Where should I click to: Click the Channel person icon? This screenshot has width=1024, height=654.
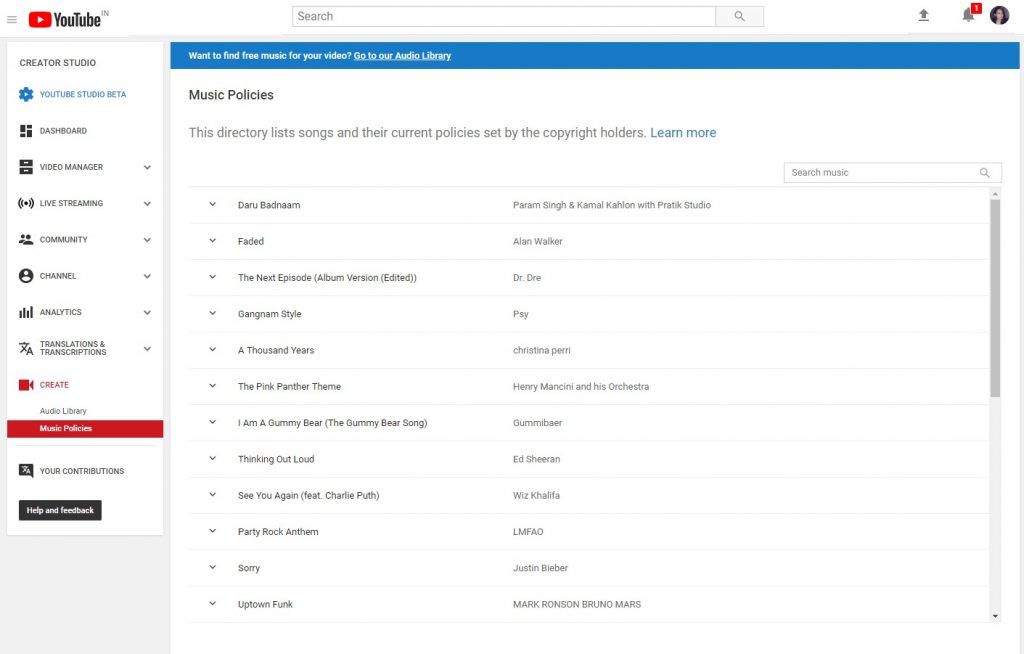click(26, 276)
